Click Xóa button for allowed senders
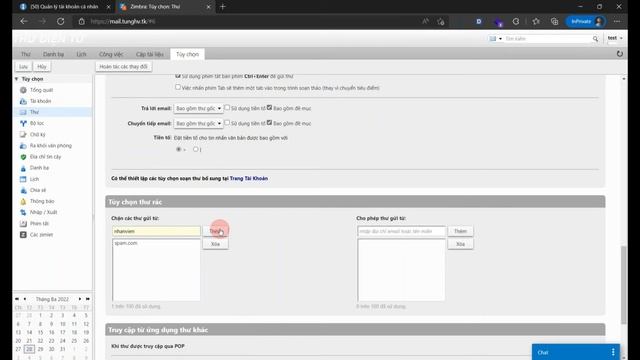Viewport: 640px width, 360px height. pyautogui.click(x=460, y=244)
